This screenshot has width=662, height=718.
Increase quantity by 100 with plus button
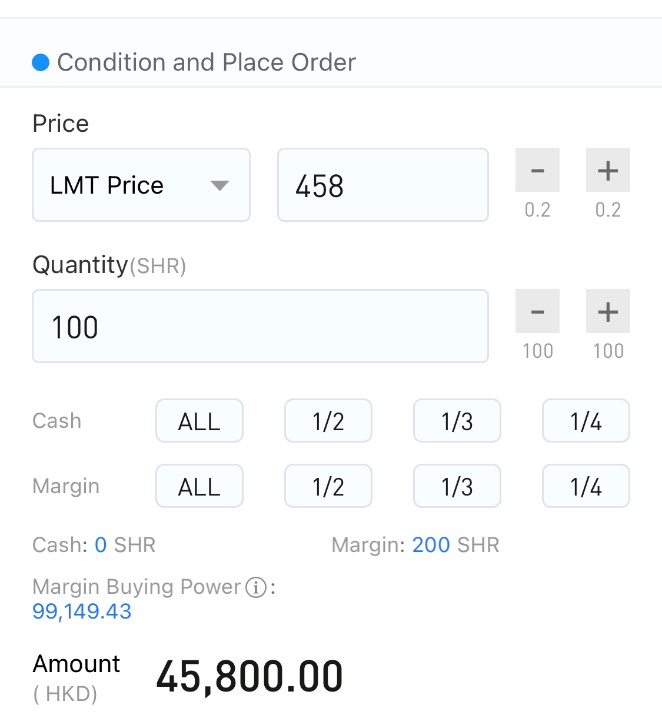[608, 311]
